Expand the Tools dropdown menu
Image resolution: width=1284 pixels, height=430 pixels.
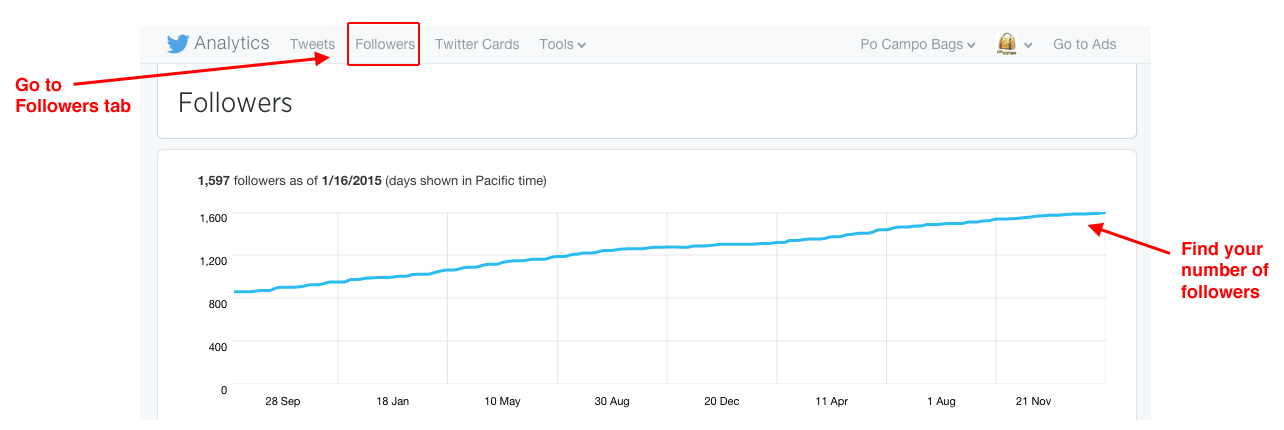(x=562, y=44)
